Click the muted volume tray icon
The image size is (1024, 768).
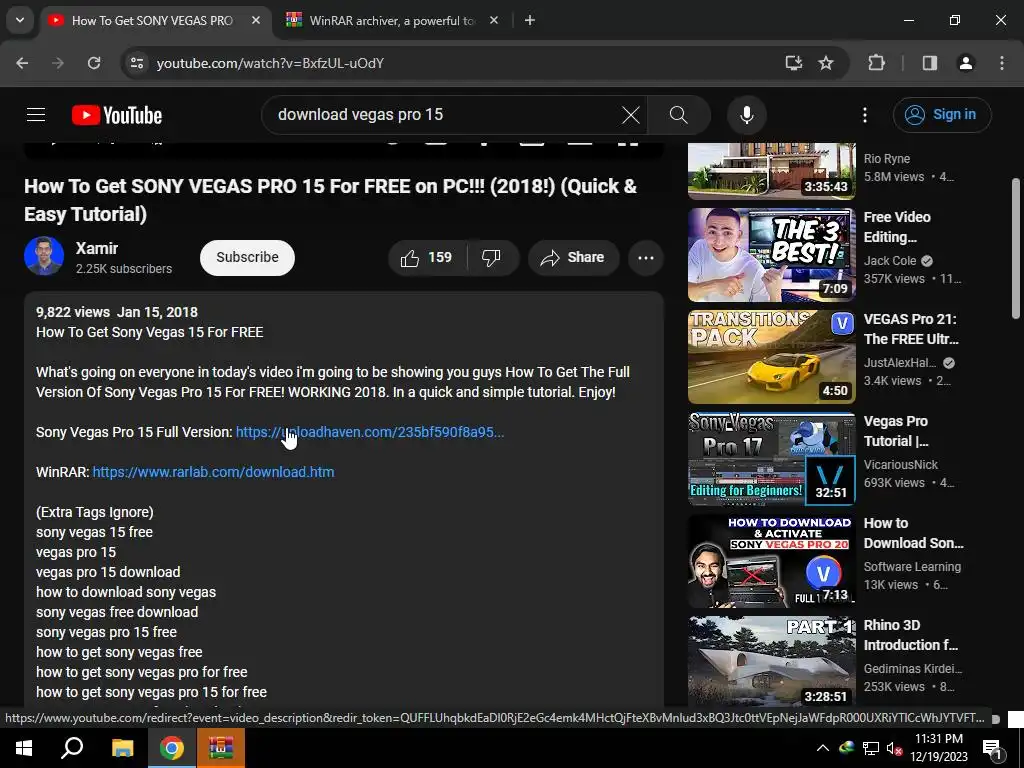pyautogui.click(x=895, y=748)
